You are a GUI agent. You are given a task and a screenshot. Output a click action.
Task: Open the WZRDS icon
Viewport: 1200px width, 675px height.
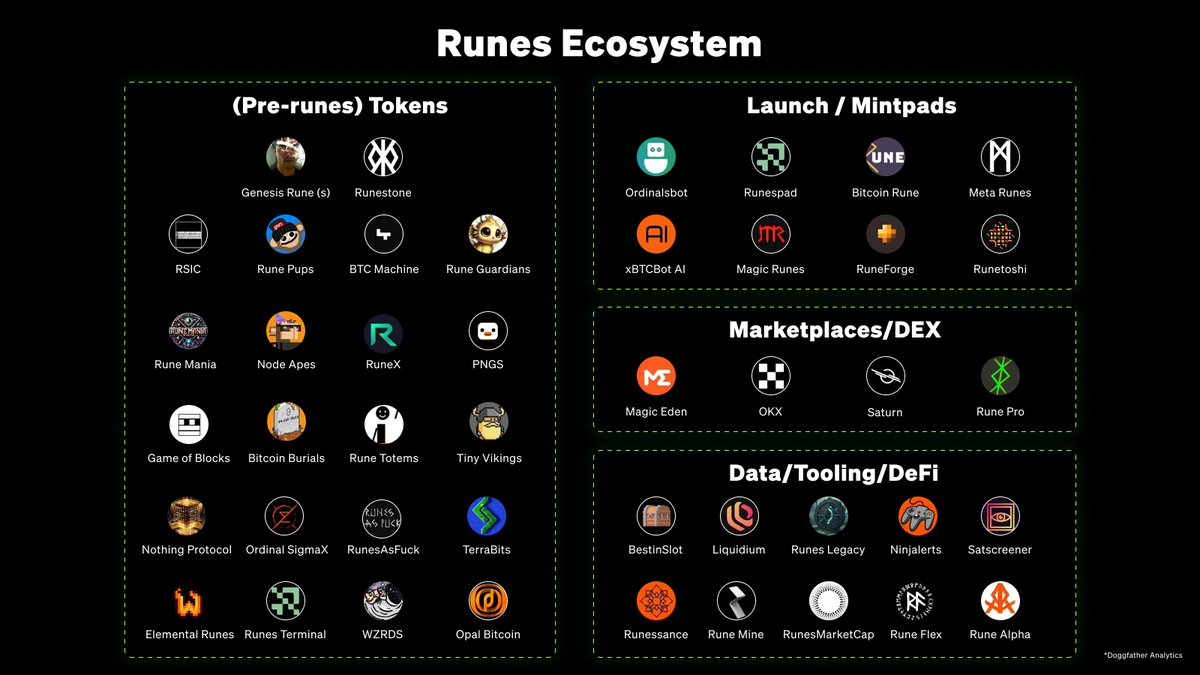(383, 601)
